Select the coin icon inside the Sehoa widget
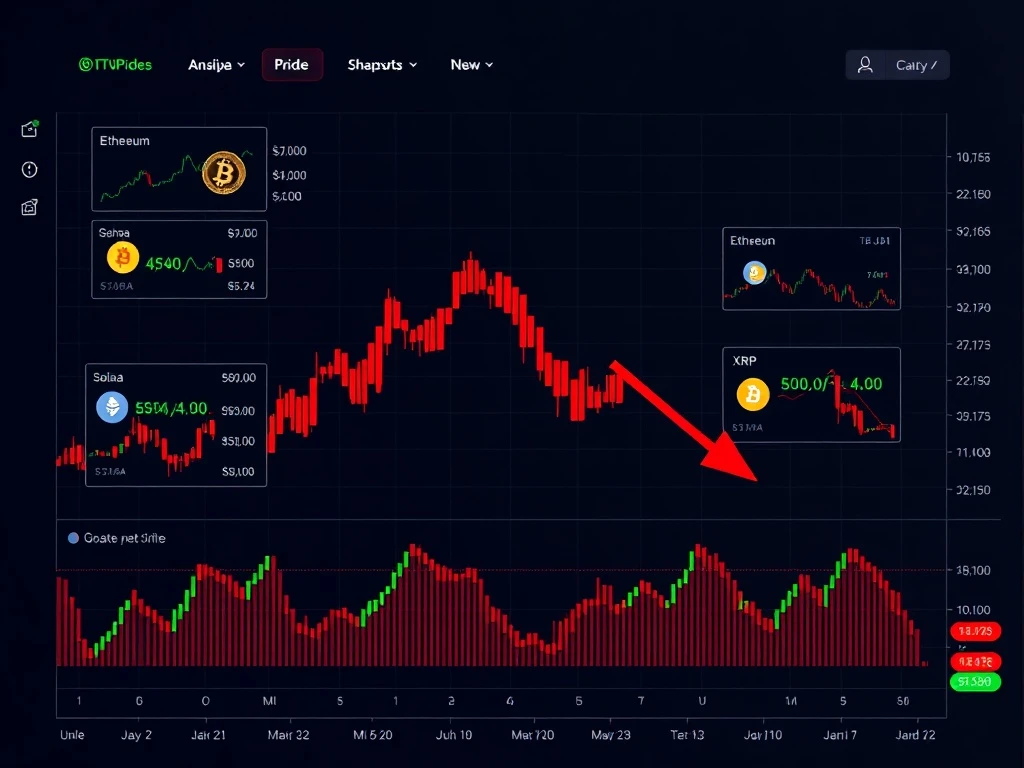The image size is (1024, 768). (122, 259)
